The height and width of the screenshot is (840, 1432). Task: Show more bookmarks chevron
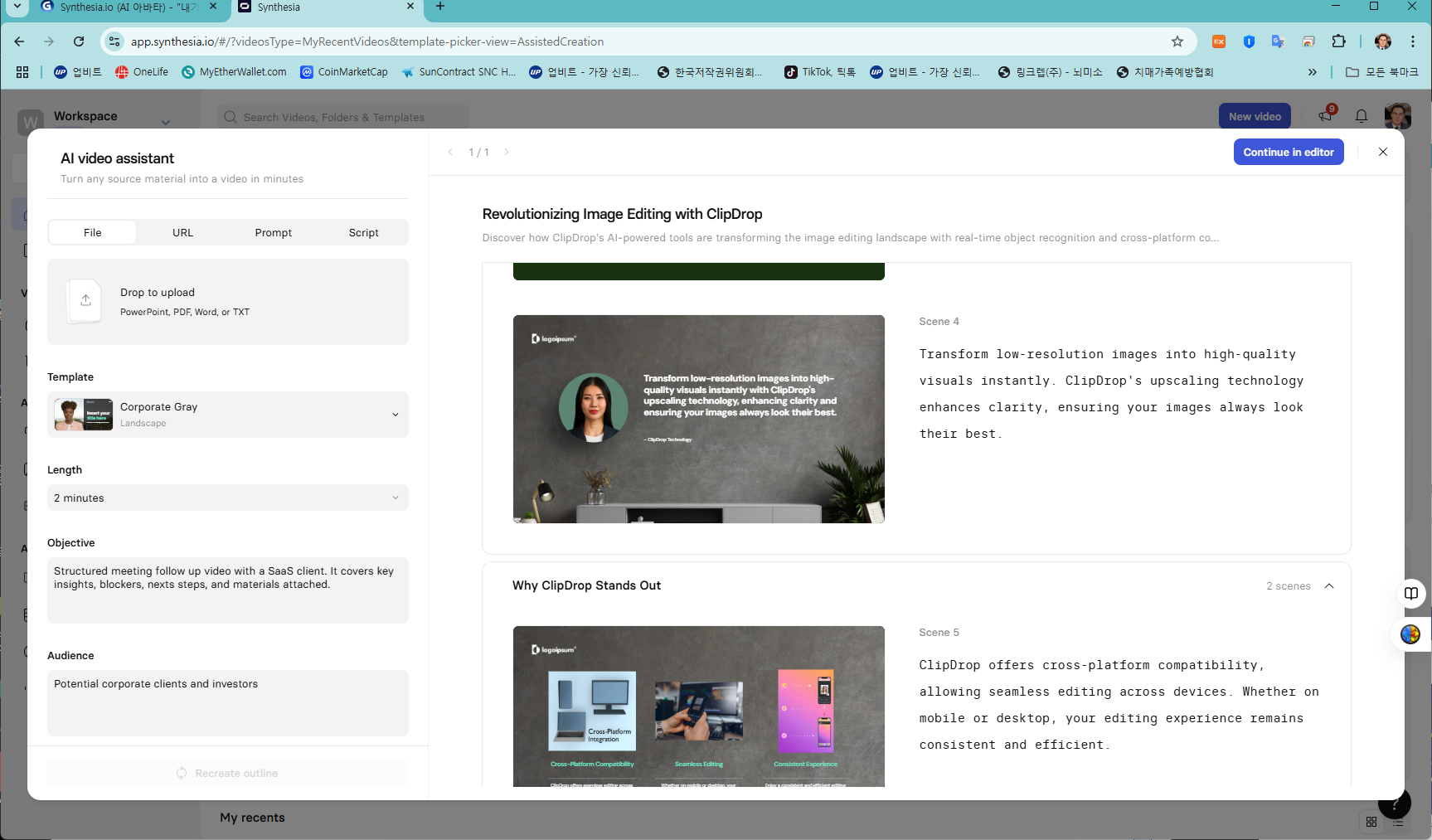1312,72
